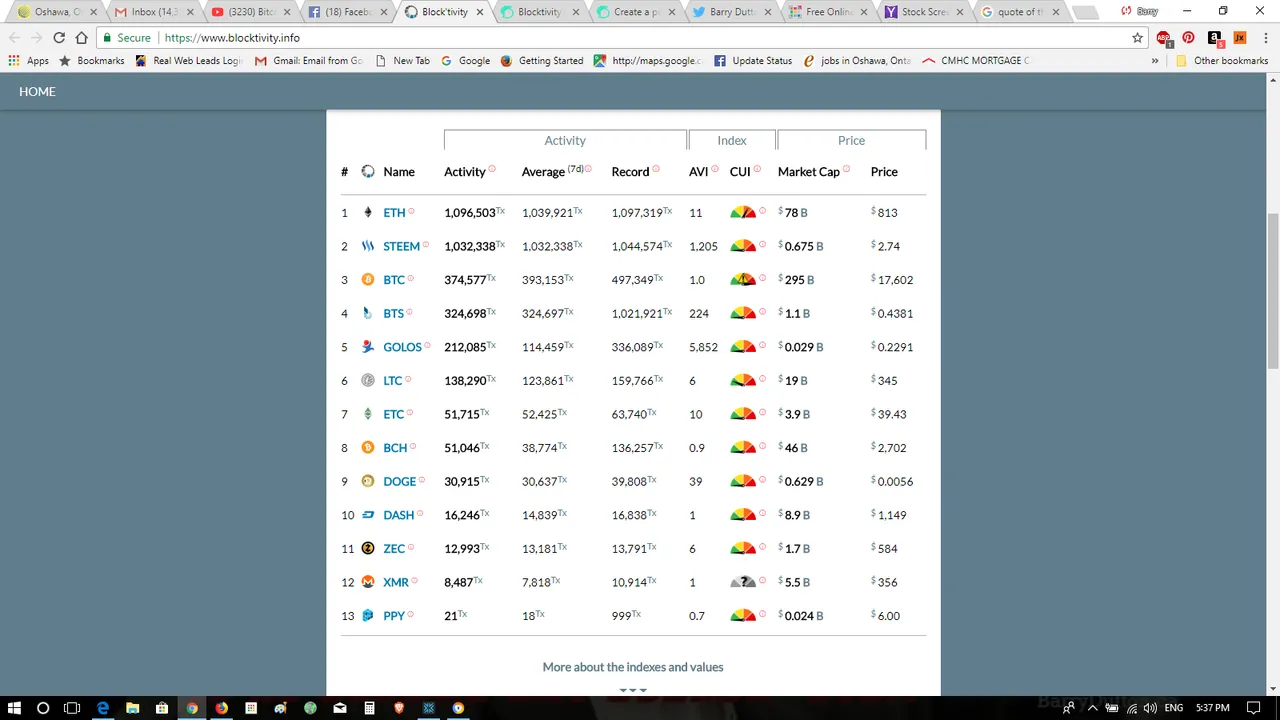Open the Task View taskbar button
The width and height of the screenshot is (1280, 720).
[72, 708]
